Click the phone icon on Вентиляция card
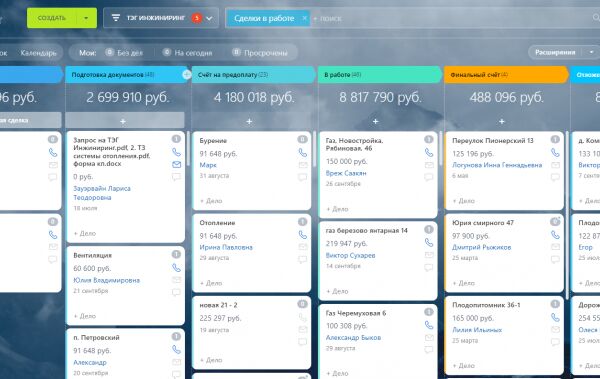The image size is (600, 379). (x=176, y=268)
